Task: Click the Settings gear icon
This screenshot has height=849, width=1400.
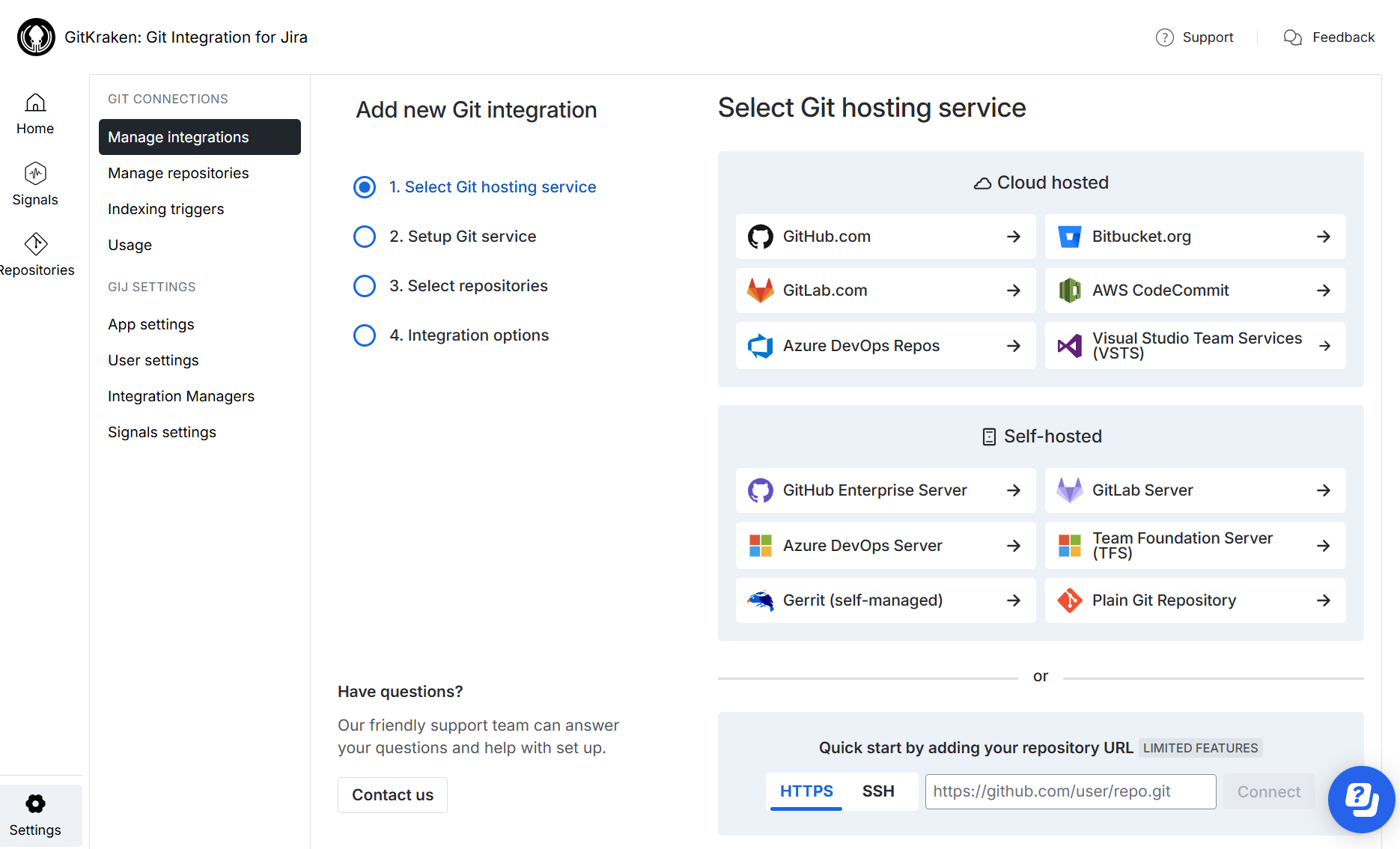Action: coord(35,804)
